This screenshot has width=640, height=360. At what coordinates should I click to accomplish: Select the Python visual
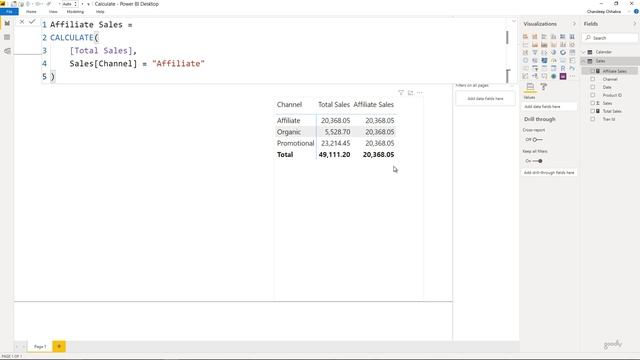tap(572, 68)
